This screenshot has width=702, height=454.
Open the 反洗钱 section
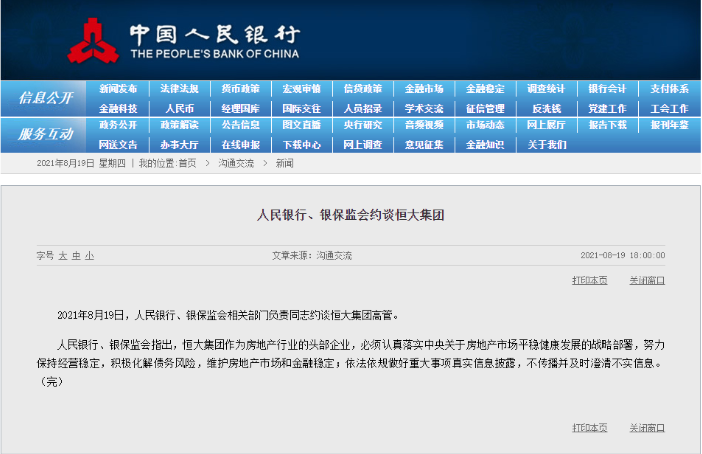546,108
